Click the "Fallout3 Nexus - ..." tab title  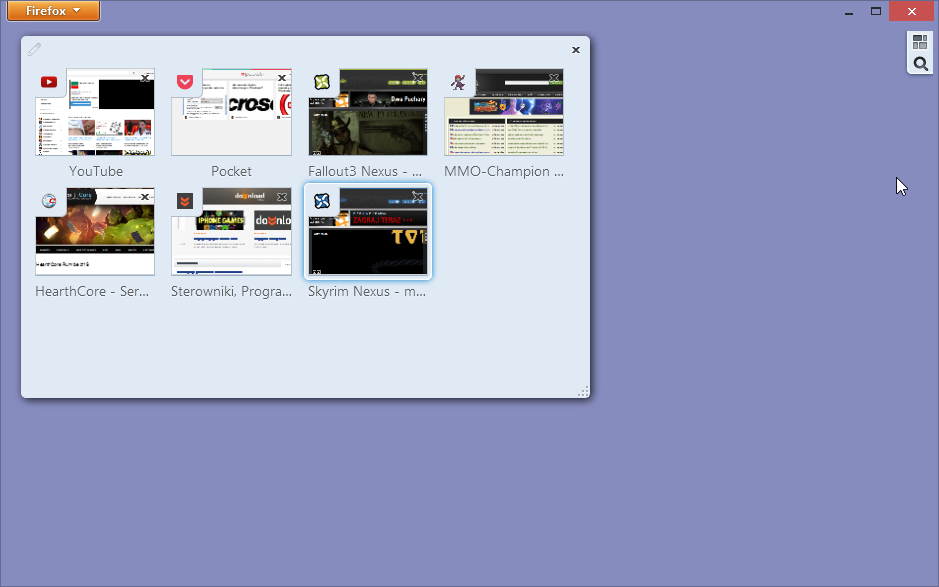tap(365, 171)
